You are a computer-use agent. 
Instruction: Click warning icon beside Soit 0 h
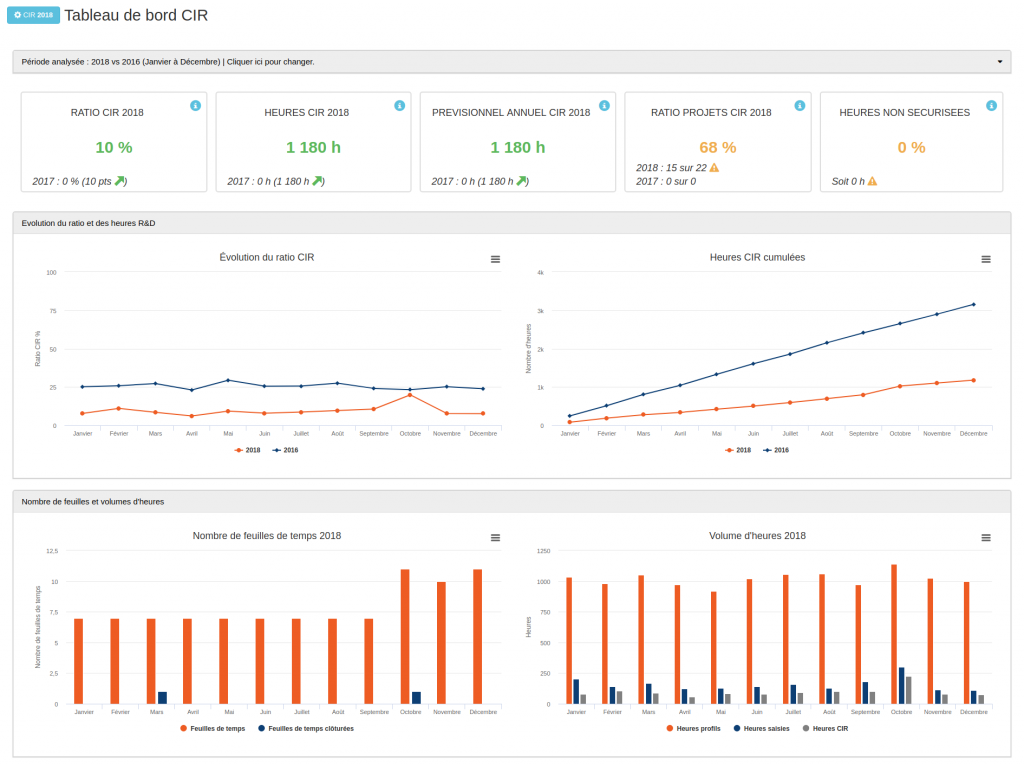point(872,182)
